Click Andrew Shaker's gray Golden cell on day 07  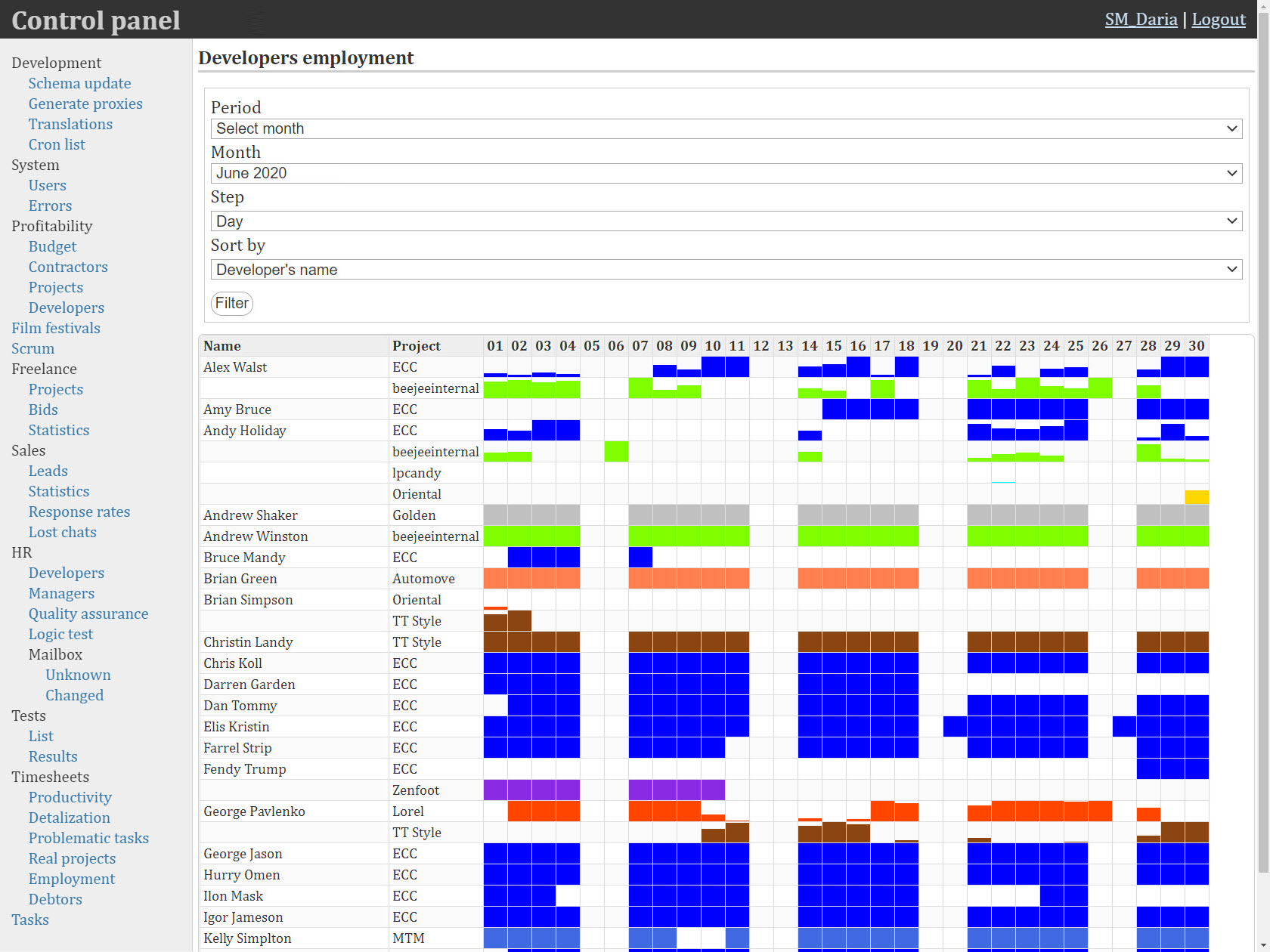[x=640, y=515]
